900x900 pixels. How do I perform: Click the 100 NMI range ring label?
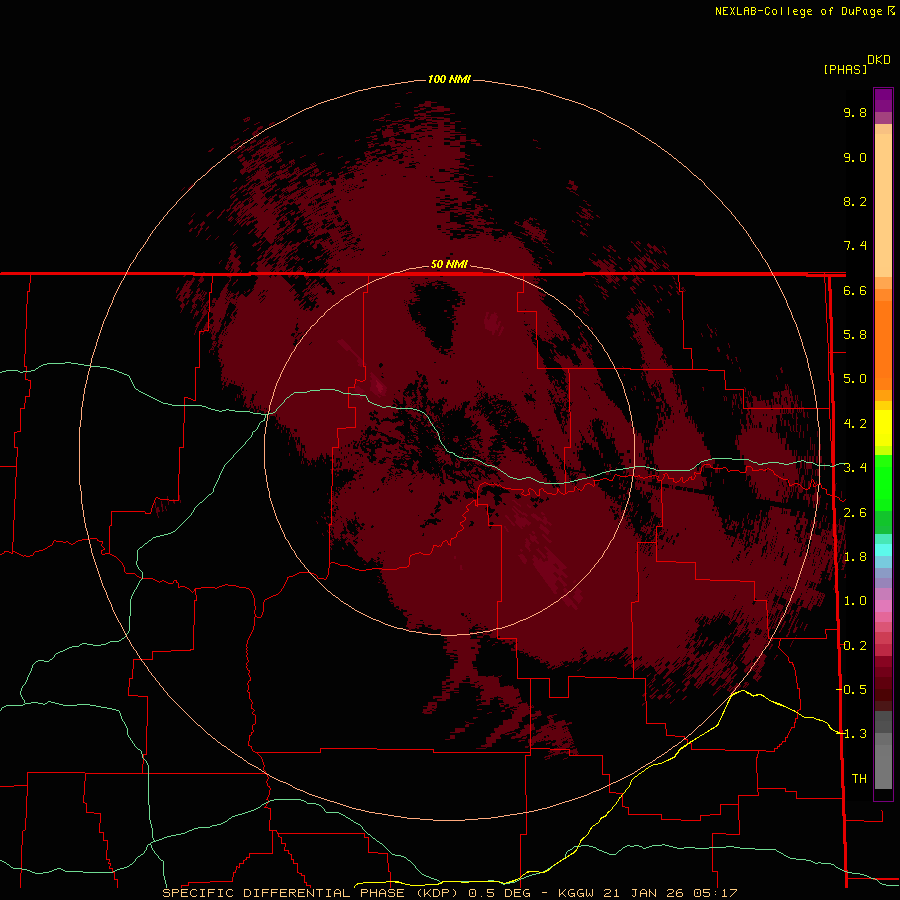pos(449,79)
